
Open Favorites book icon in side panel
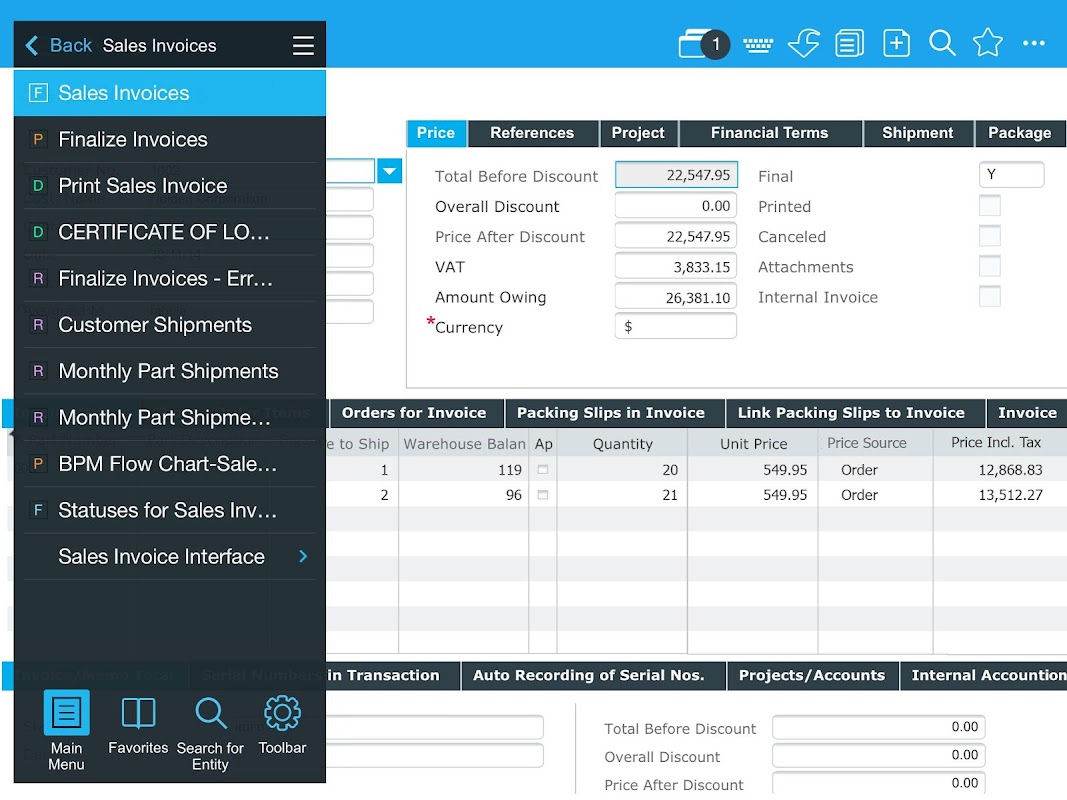pyautogui.click(x=138, y=727)
